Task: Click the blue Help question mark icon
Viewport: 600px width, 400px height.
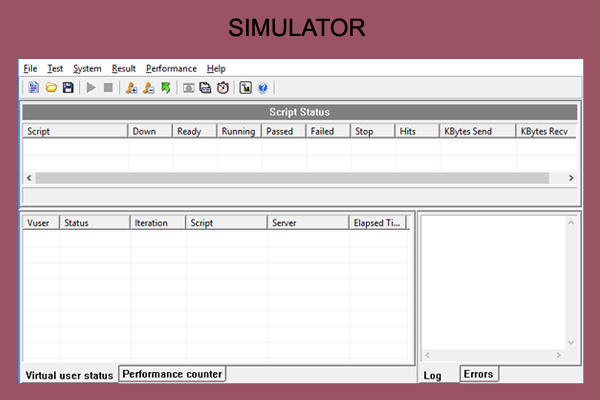Action: (x=263, y=88)
